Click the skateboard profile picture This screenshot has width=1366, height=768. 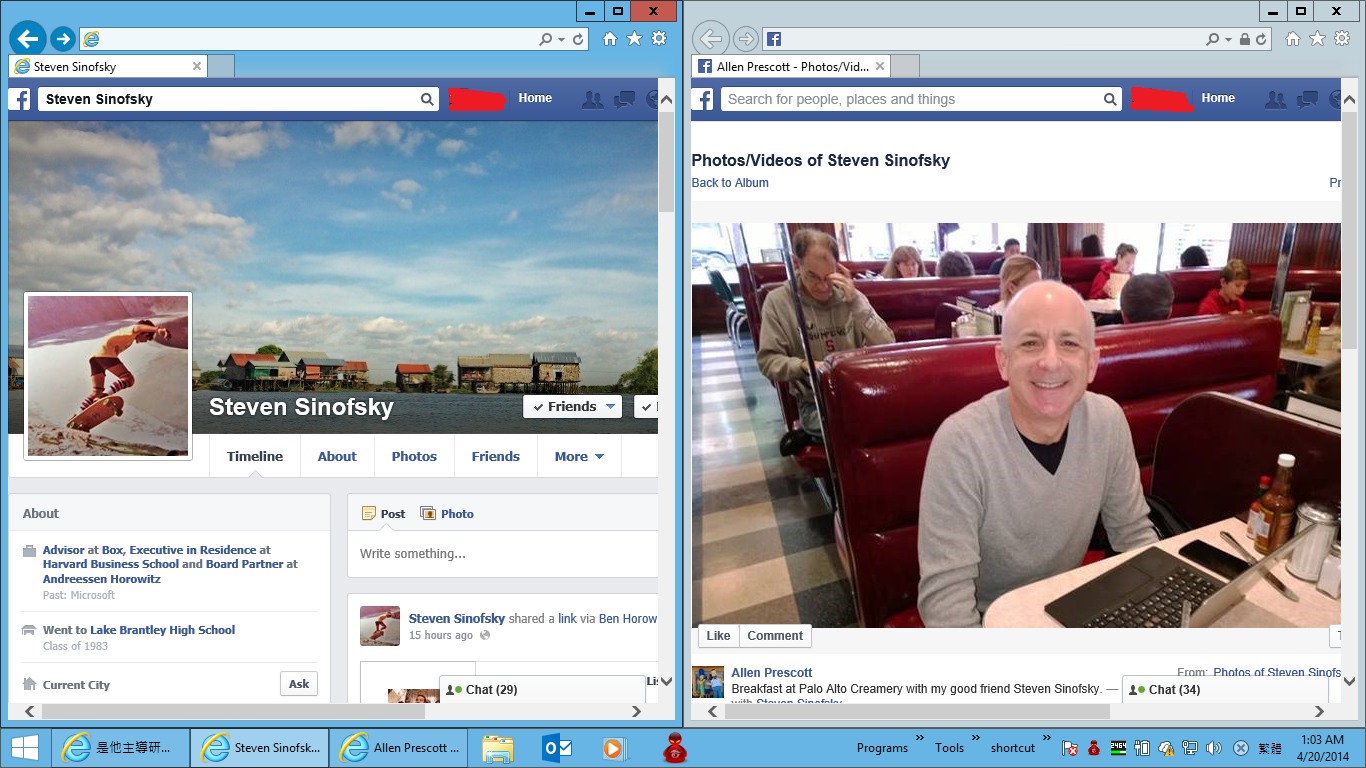click(108, 376)
